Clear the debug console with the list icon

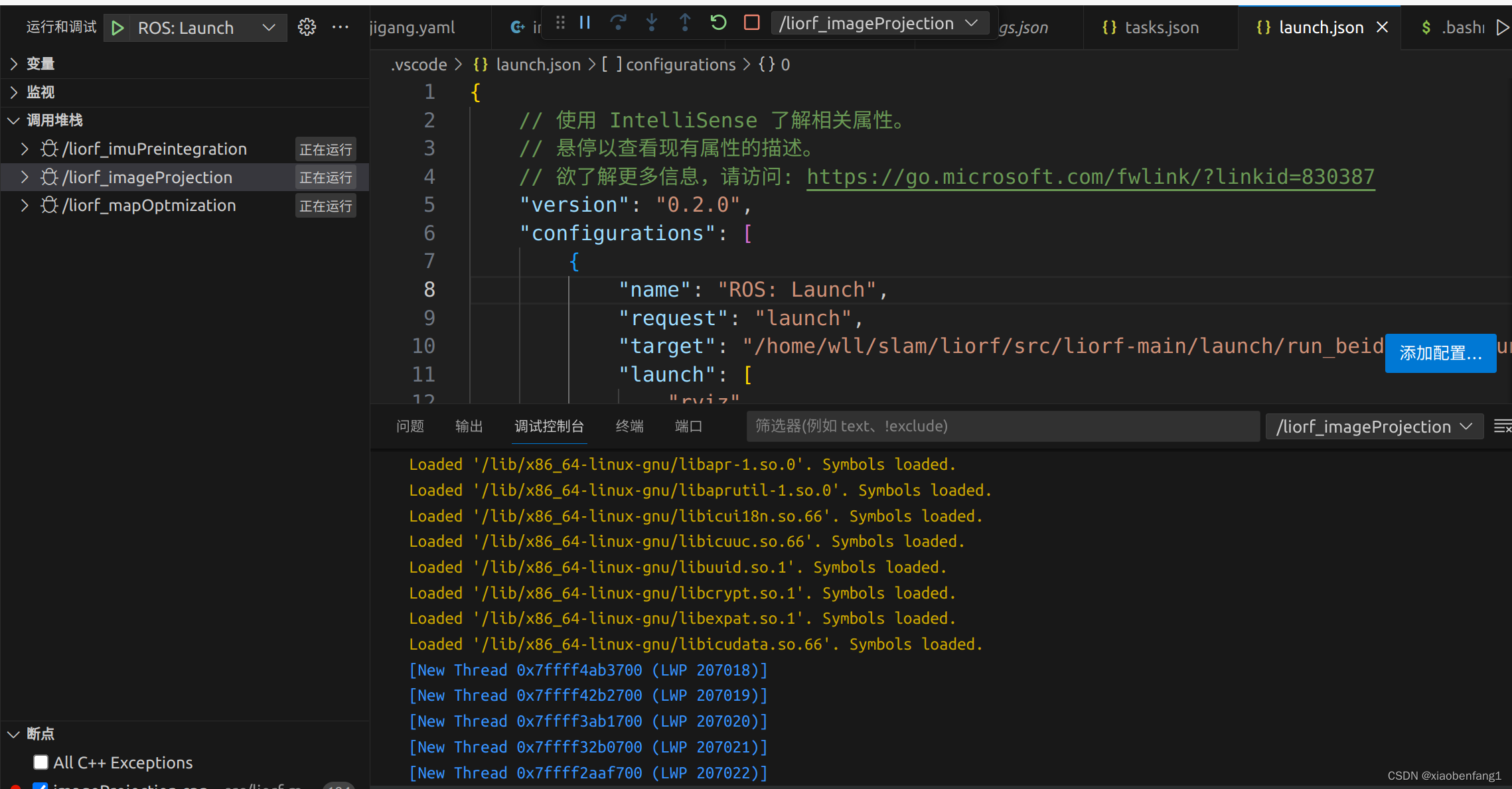[1502, 427]
